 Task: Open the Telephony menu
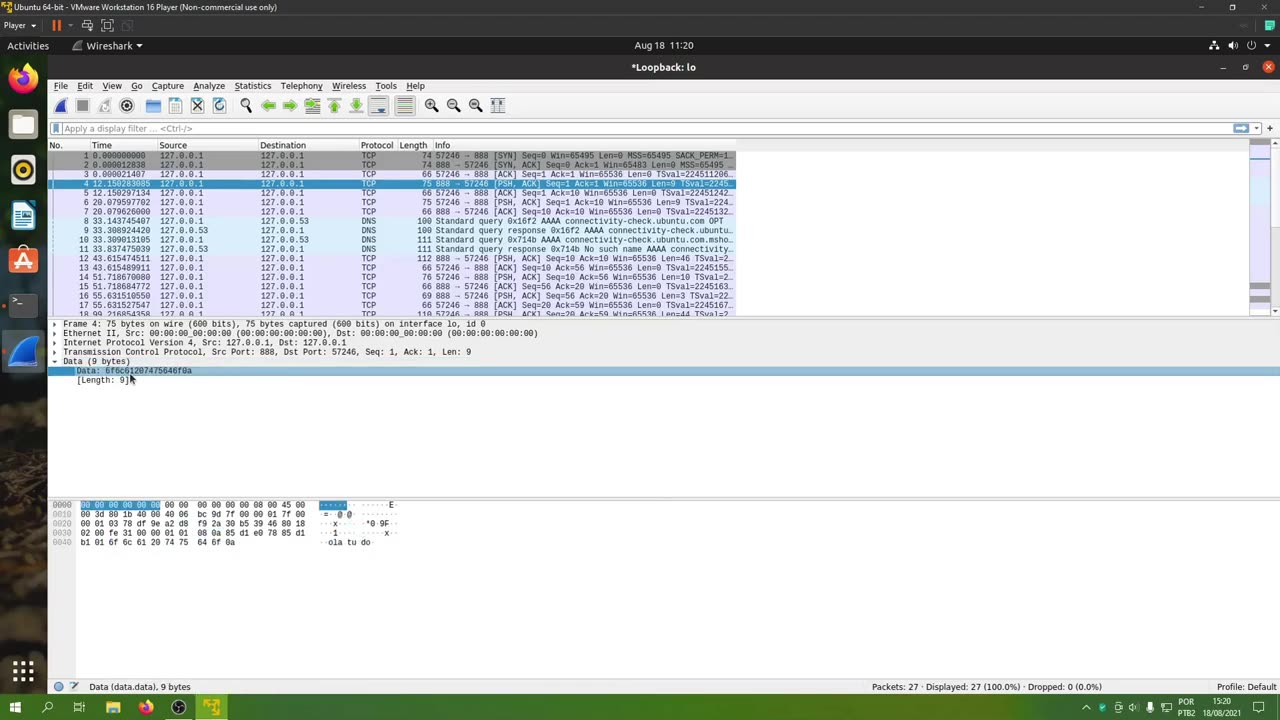coord(301,86)
